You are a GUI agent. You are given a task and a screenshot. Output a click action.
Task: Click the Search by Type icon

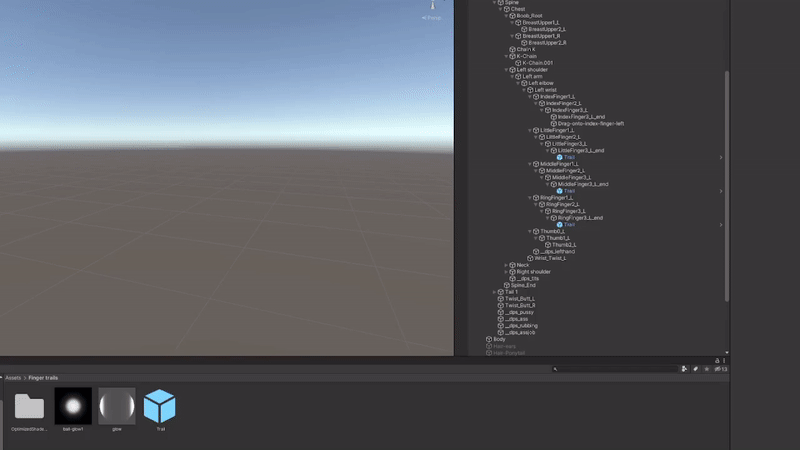pos(684,369)
